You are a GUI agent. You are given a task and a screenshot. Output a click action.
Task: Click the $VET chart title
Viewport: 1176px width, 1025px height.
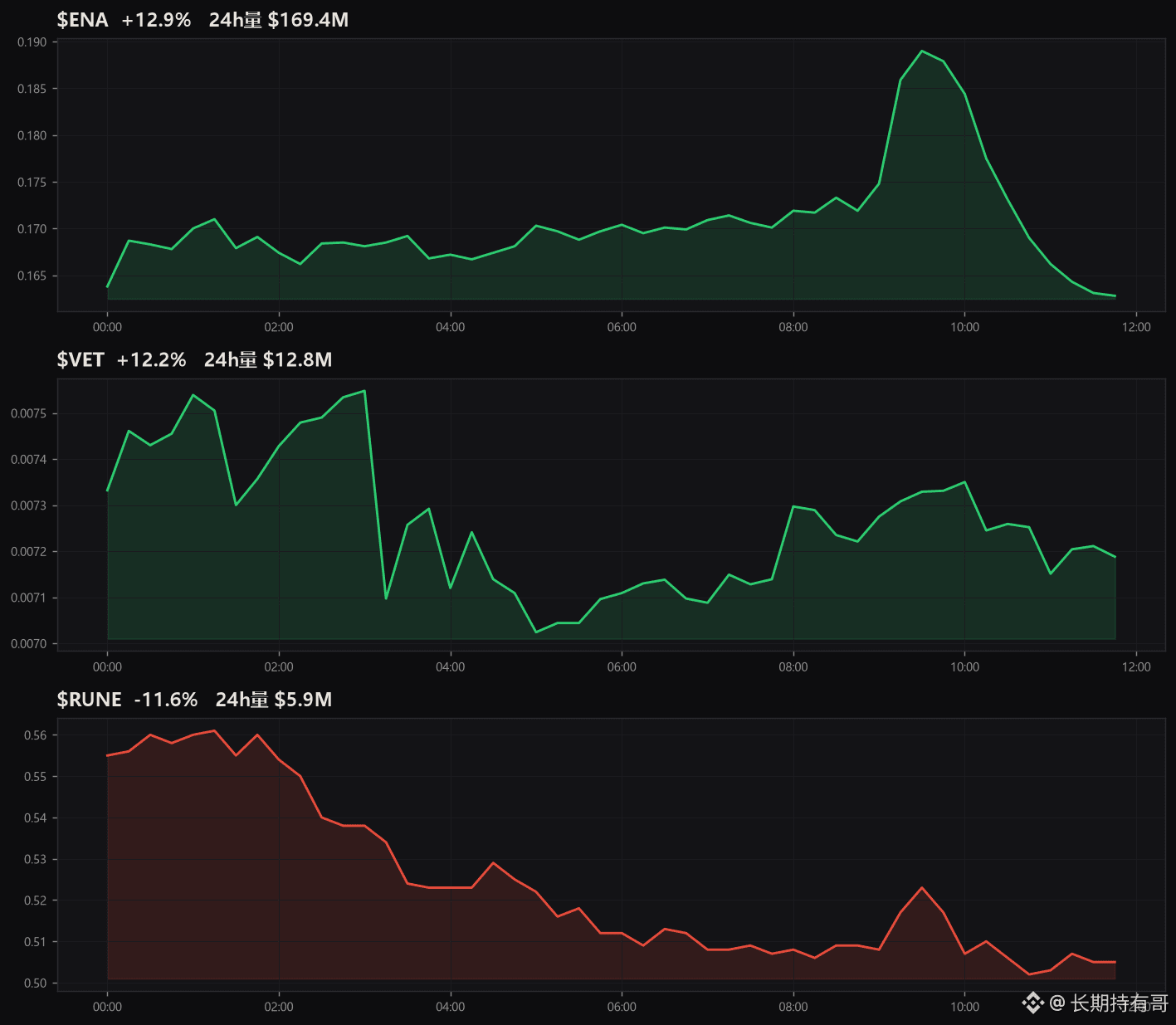[81, 359]
